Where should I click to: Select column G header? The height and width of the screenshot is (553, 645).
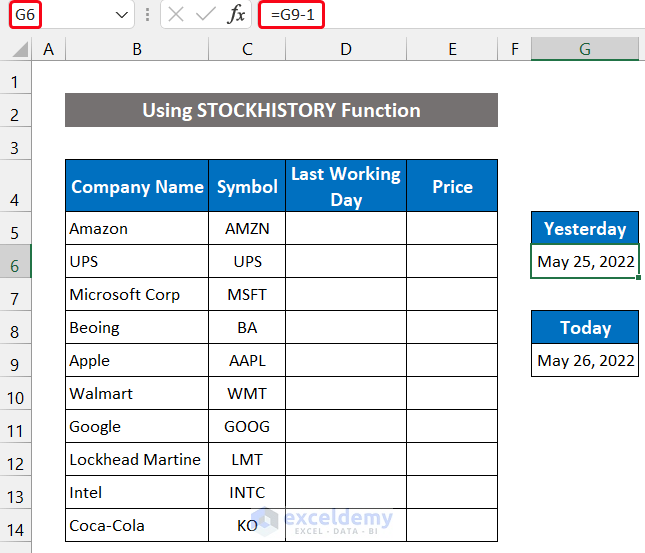pyautogui.click(x=585, y=49)
